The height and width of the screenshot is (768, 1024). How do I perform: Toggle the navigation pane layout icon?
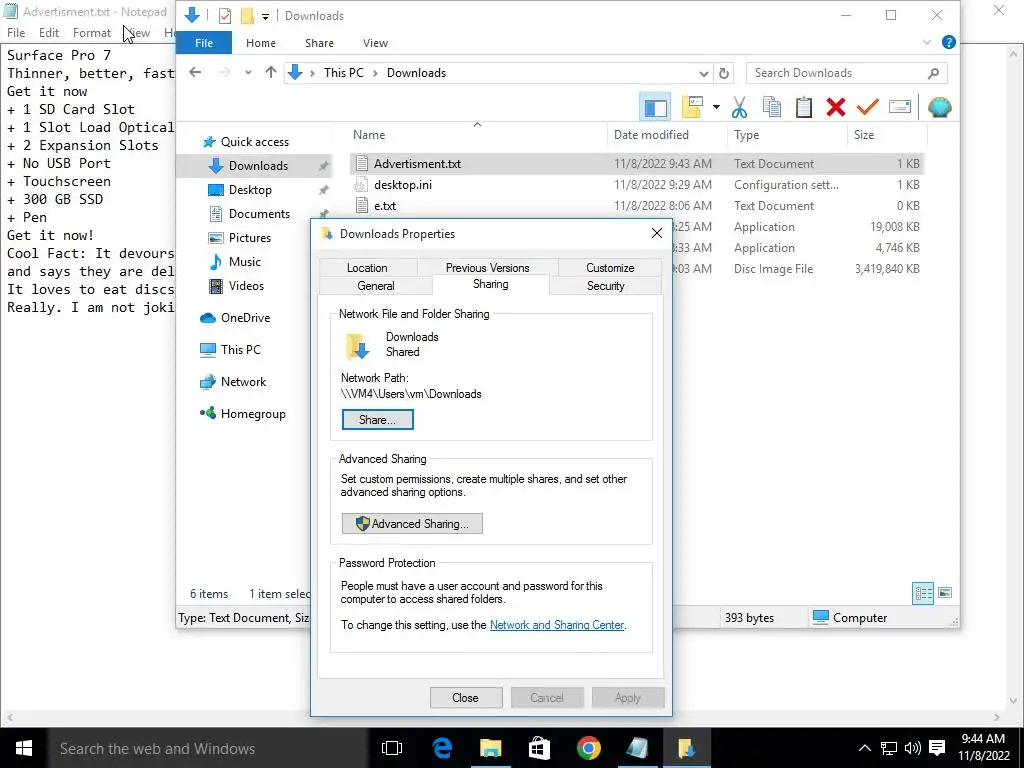point(655,107)
